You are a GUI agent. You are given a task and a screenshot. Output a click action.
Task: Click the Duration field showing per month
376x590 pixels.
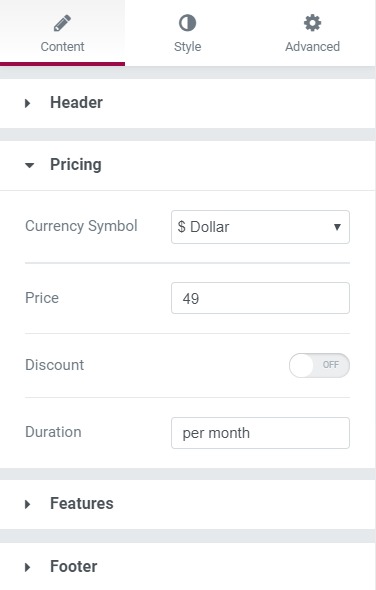click(260, 433)
